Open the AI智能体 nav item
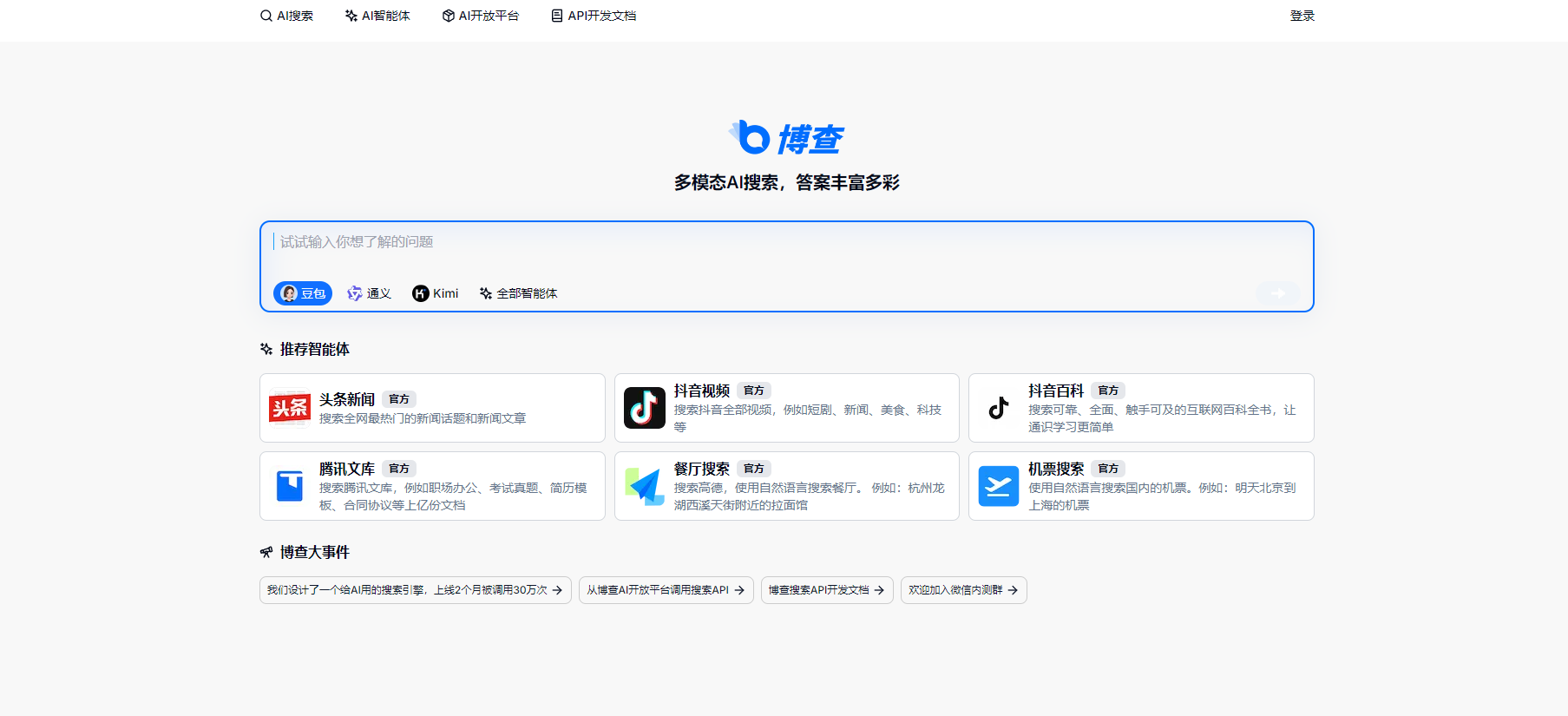The width and height of the screenshot is (1568, 716). point(377,16)
